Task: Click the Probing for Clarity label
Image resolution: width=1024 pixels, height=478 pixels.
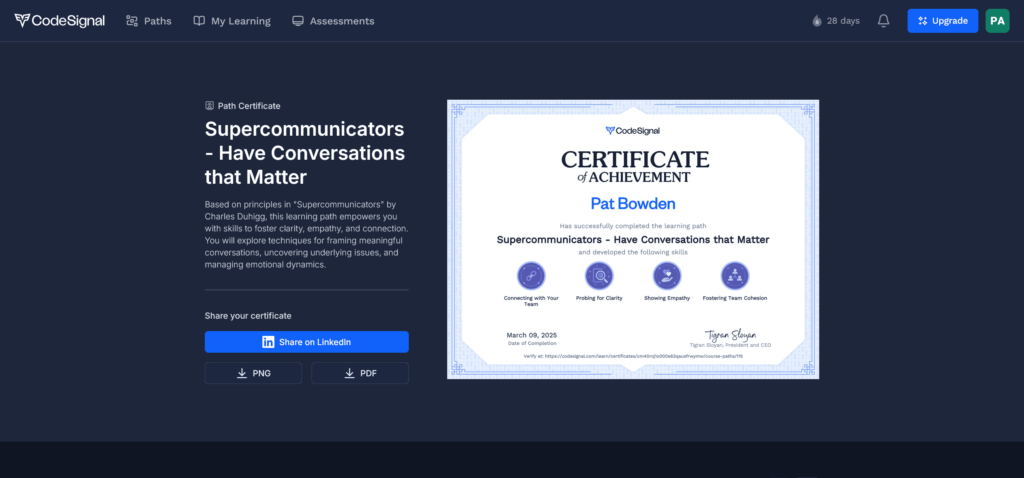Action: tap(599, 298)
